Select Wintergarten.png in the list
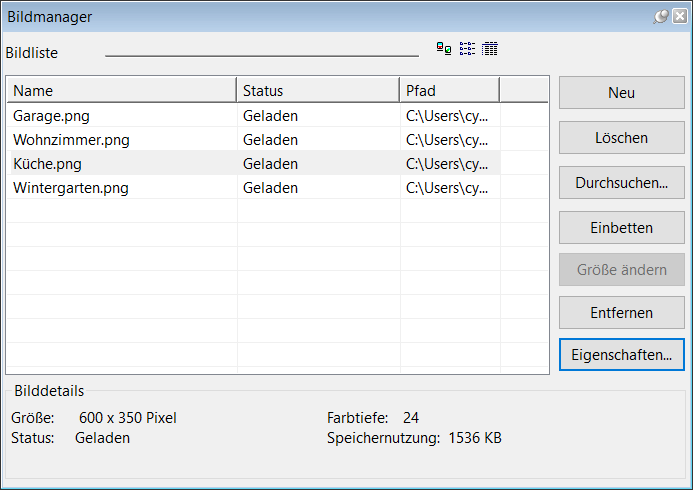This screenshot has height=490, width=693. tap(71, 187)
